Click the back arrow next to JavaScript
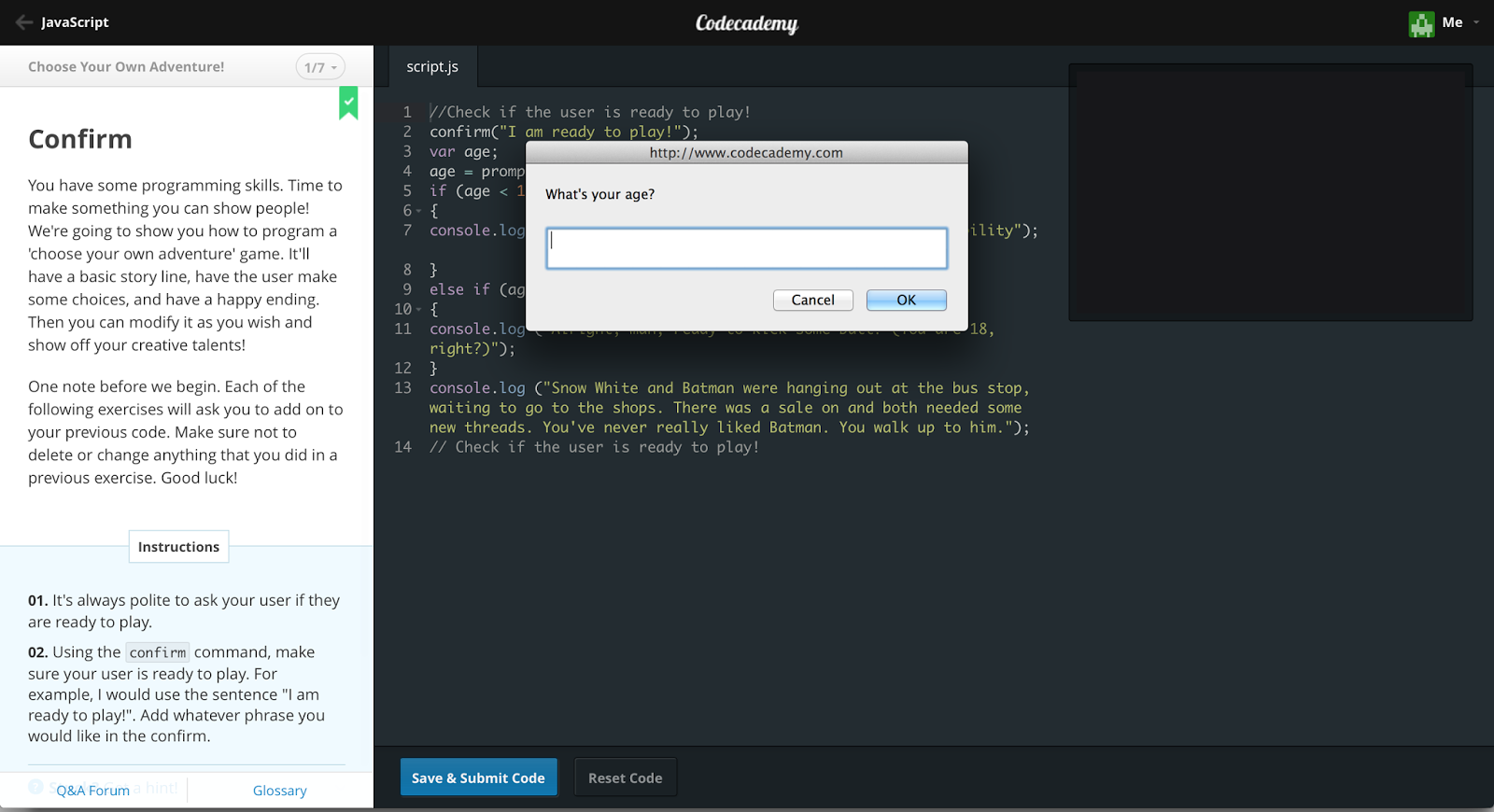The image size is (1494, 812). pos(24,22)
